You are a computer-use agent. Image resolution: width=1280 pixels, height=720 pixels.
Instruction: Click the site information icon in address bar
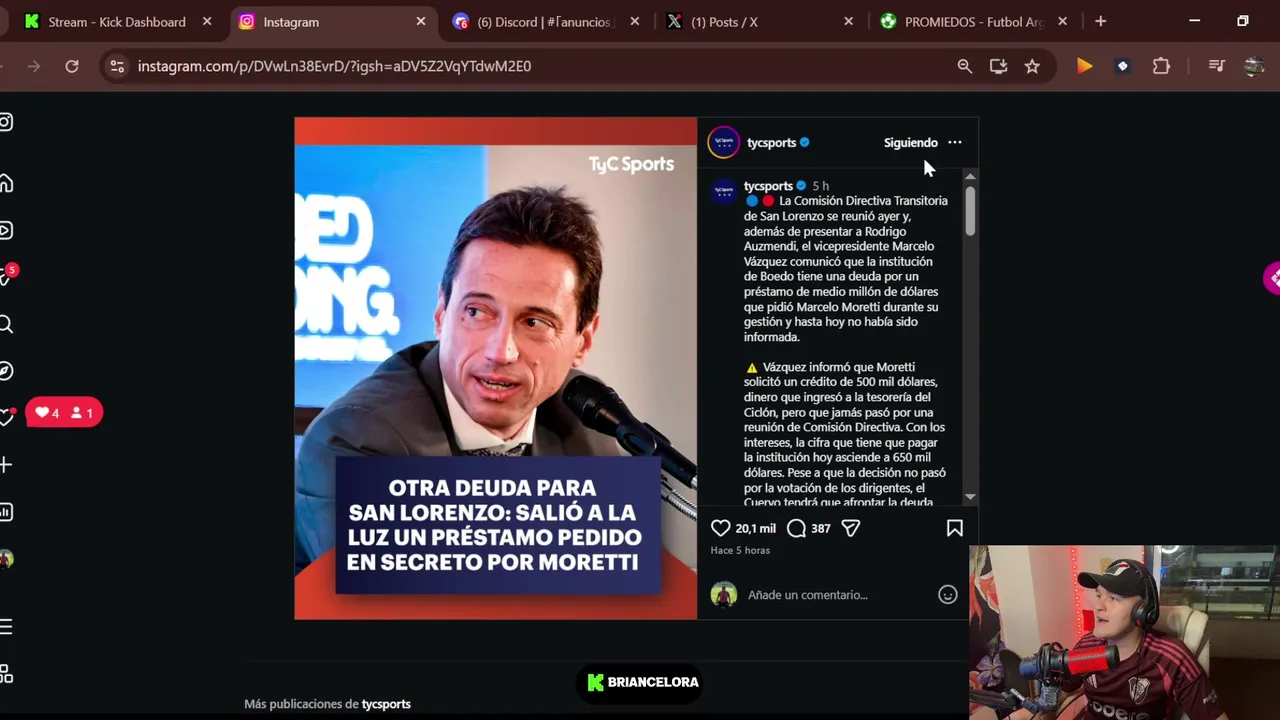click(117, 66)
